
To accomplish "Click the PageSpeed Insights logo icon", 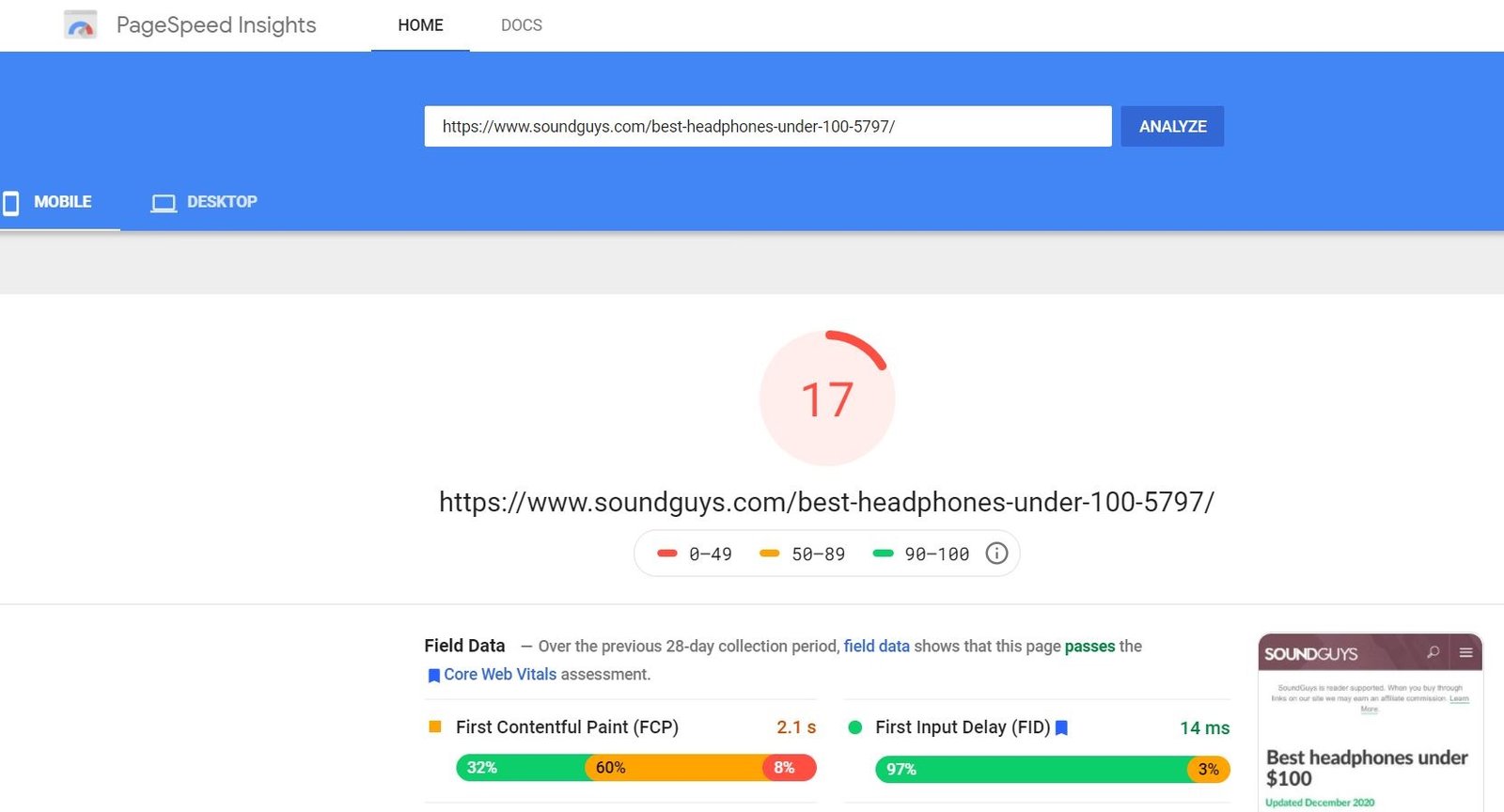I will [81, 25].
